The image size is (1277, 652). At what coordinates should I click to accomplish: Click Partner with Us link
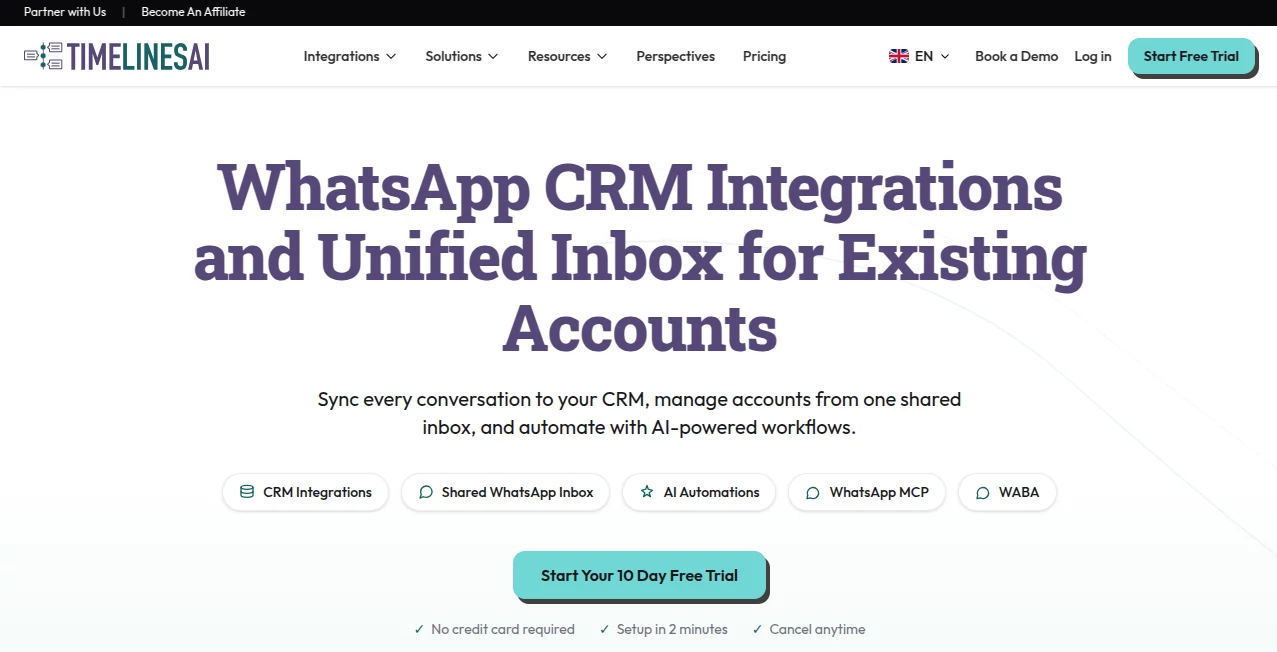[x=65, y=12]
